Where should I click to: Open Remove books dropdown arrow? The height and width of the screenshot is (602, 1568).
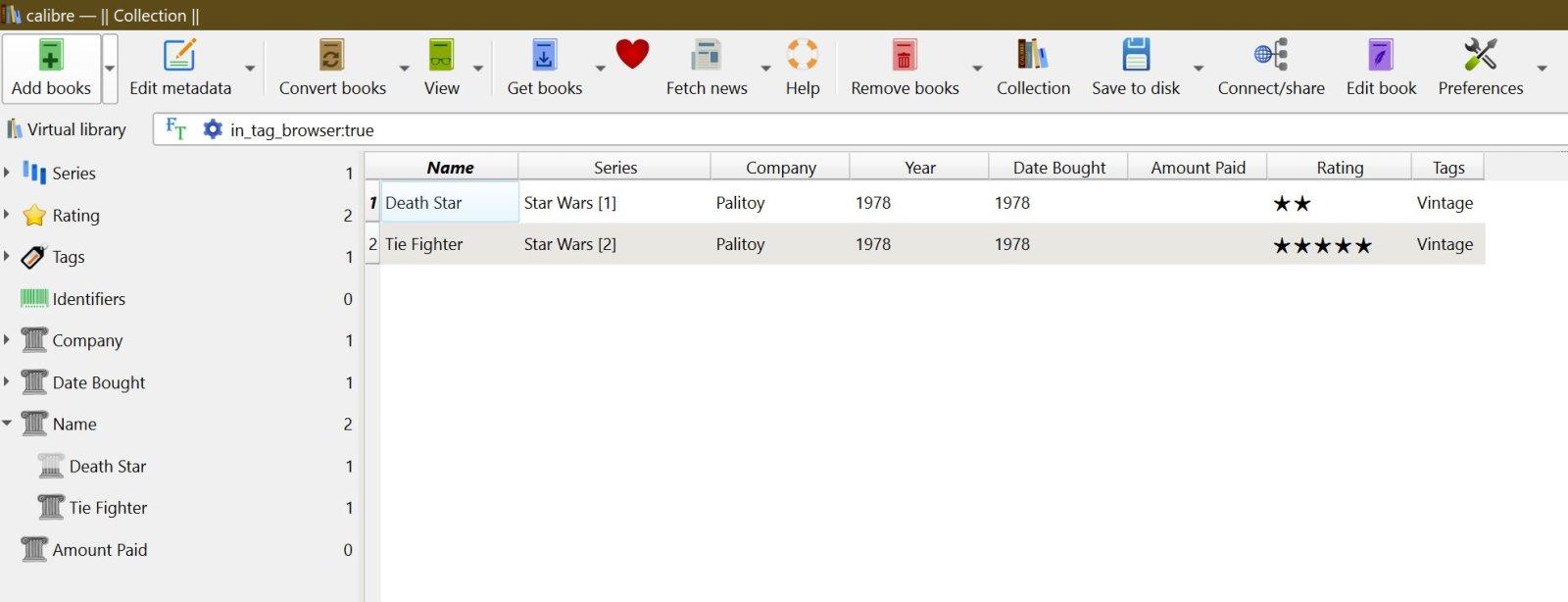pyautogui.click(x=977, y=68)
